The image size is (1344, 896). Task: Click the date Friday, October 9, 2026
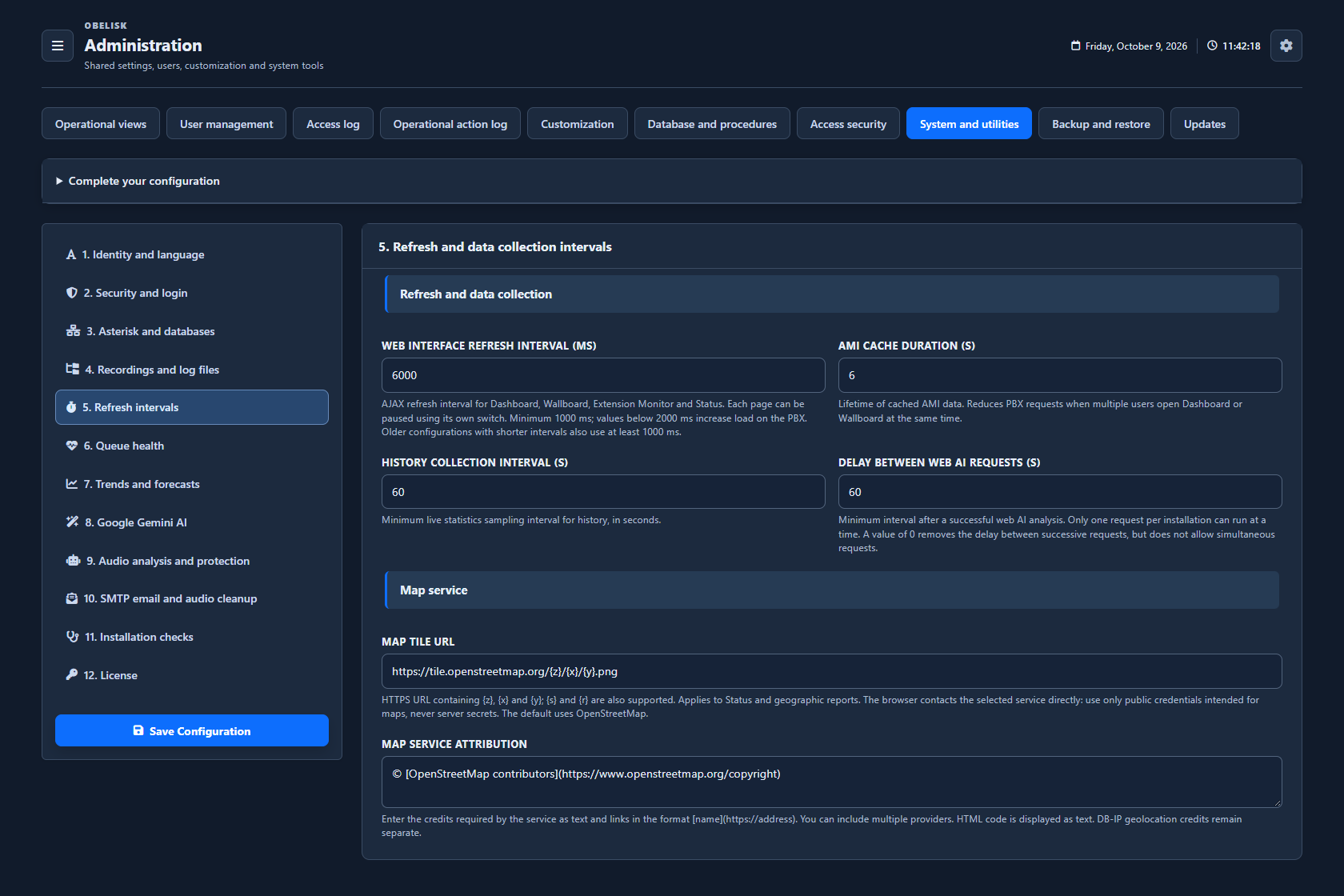pos(1136,46)
